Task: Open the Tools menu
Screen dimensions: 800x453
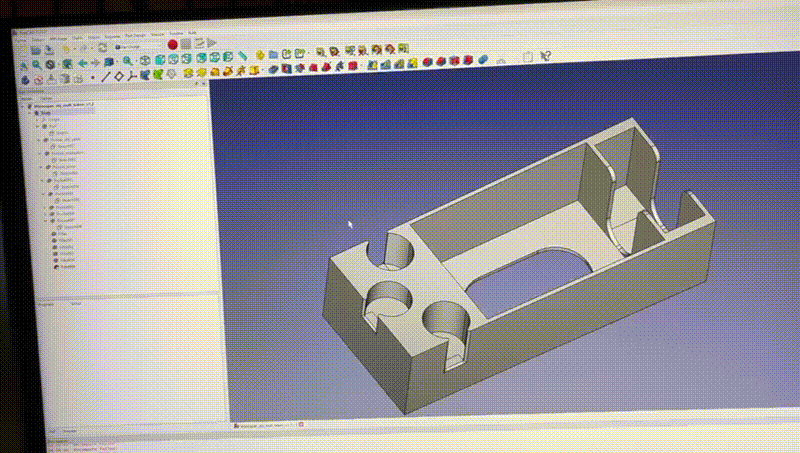Action: (x=78, y=37)
